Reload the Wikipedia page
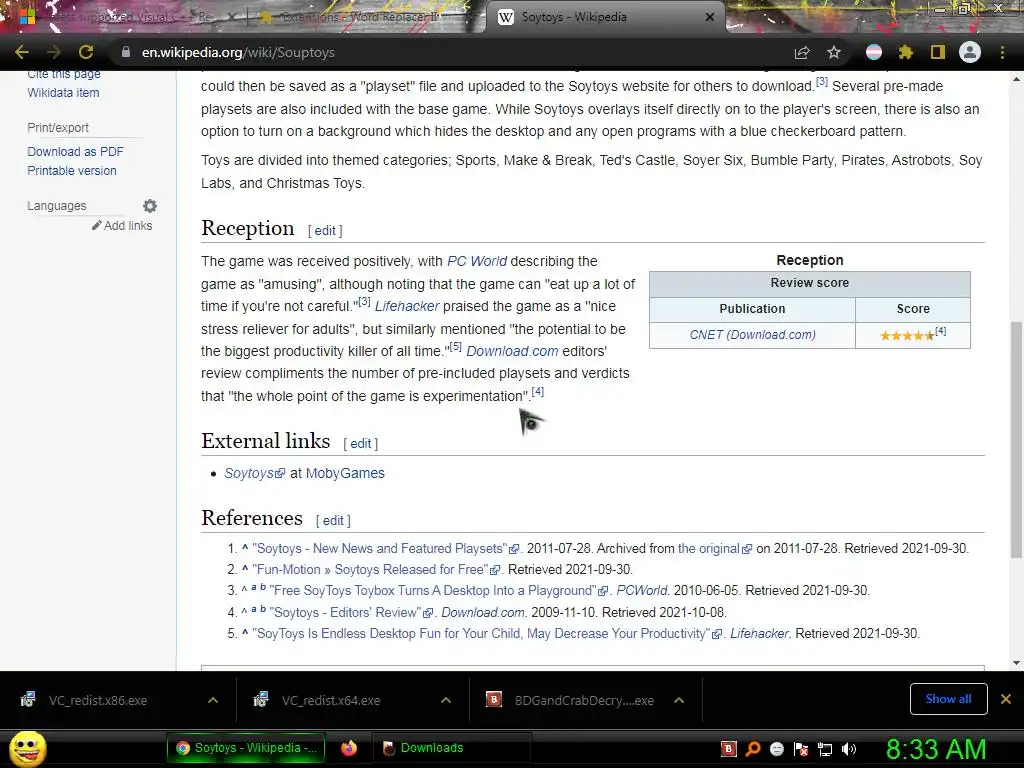1024x768 pixels. pyautogui.click(x=86, y=52)
